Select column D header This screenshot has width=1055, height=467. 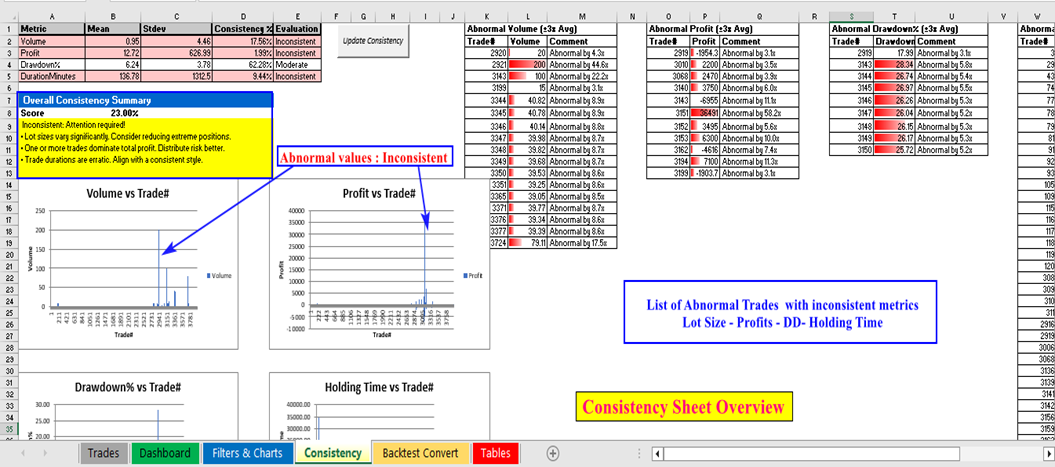coord(243,17)
